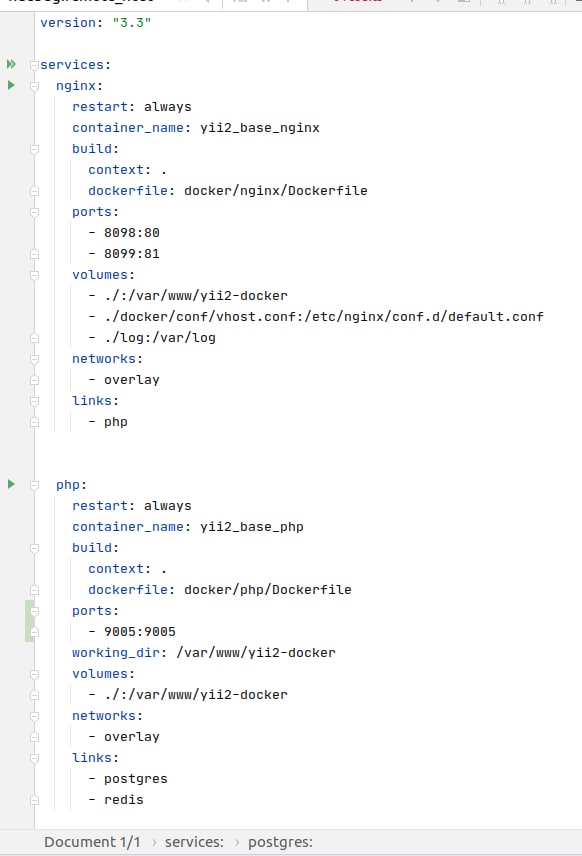This screenshot has width=582, height=856.
Task: Run the nginx service via gutter arrow
Action: [11, 85]
